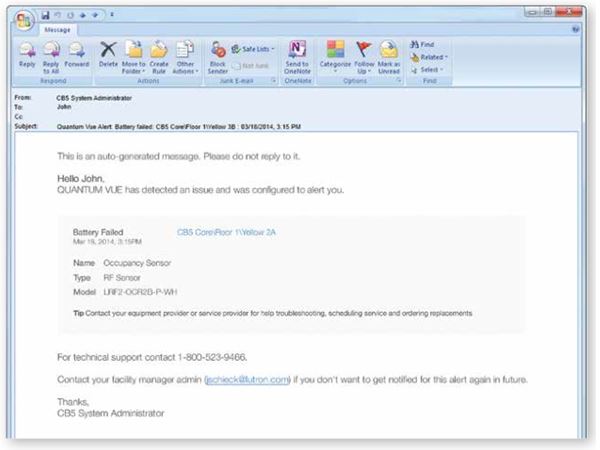600x450 pixels.
Task: Undo using the quick access toolbar
Action: pyautogui.click(x=58, y=15)
